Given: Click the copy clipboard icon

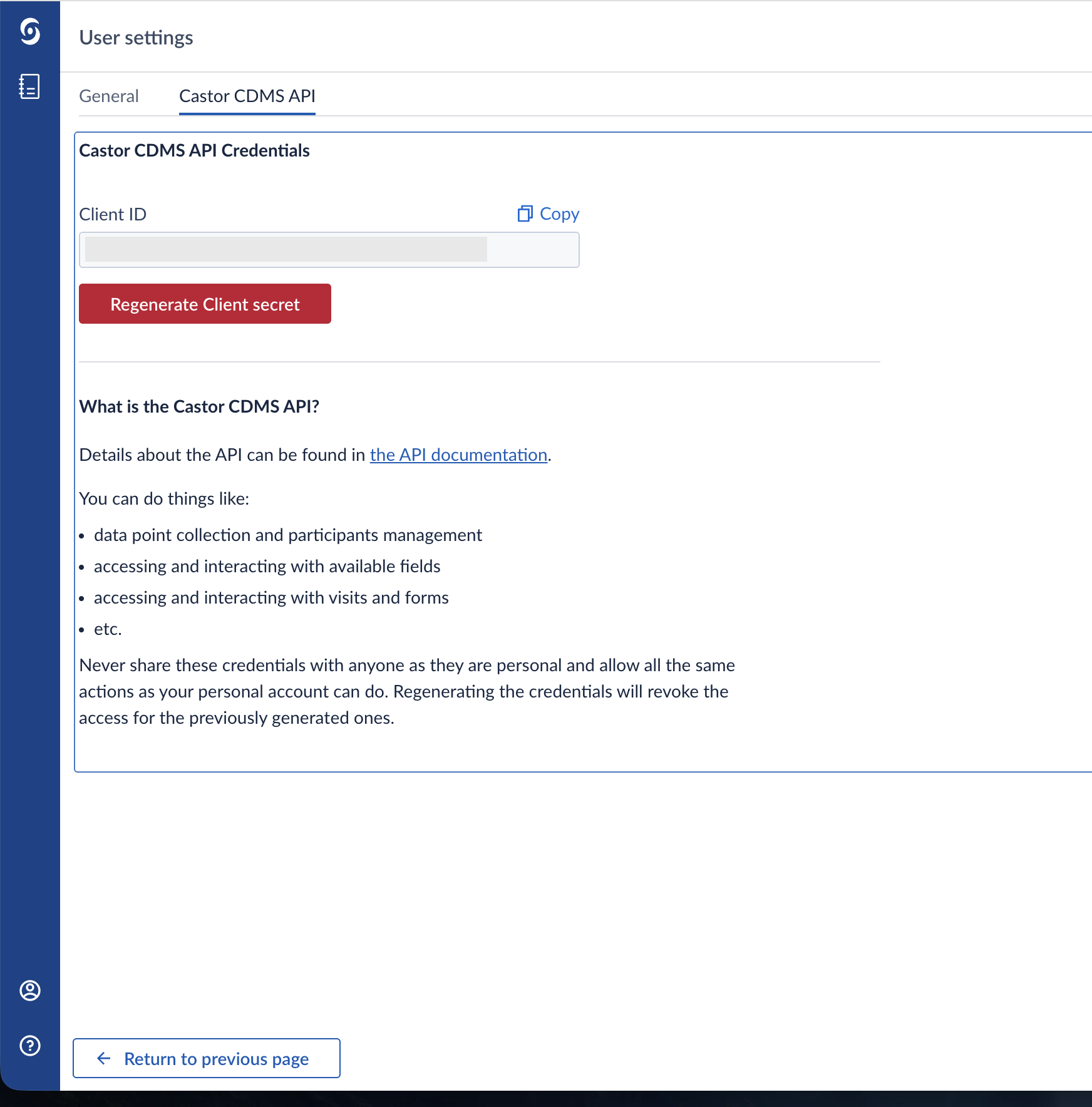Looking at the screenshot, I should [x=525, y=214].
